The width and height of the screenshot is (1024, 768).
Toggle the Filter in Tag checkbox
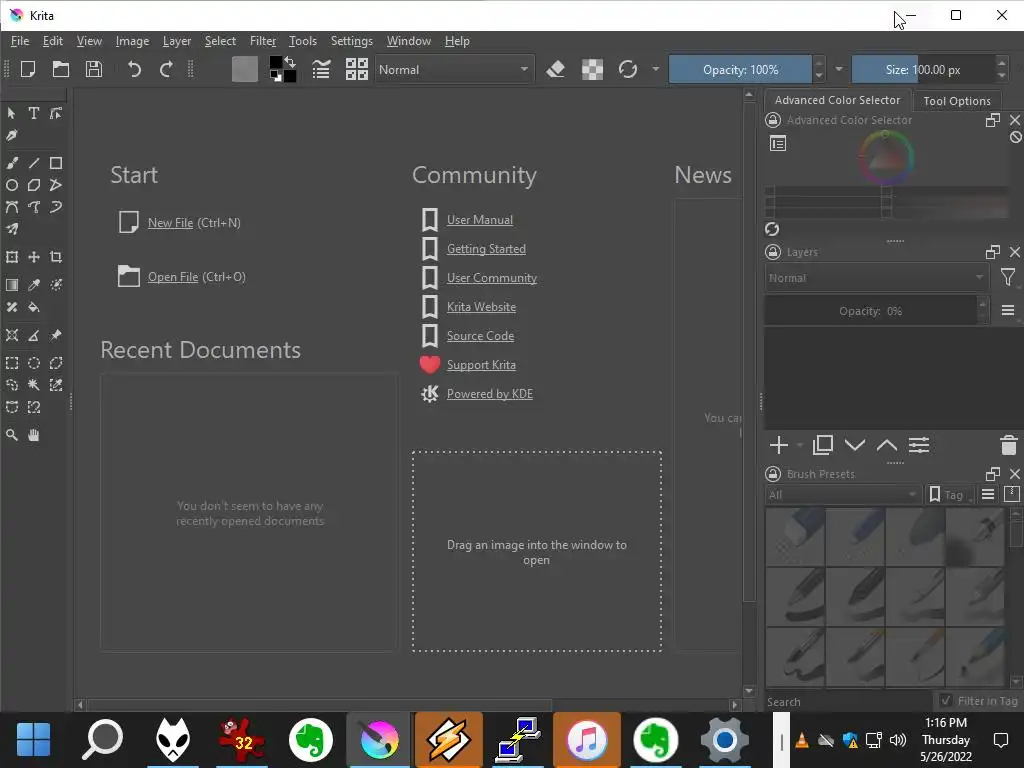[x=945, y=701]
